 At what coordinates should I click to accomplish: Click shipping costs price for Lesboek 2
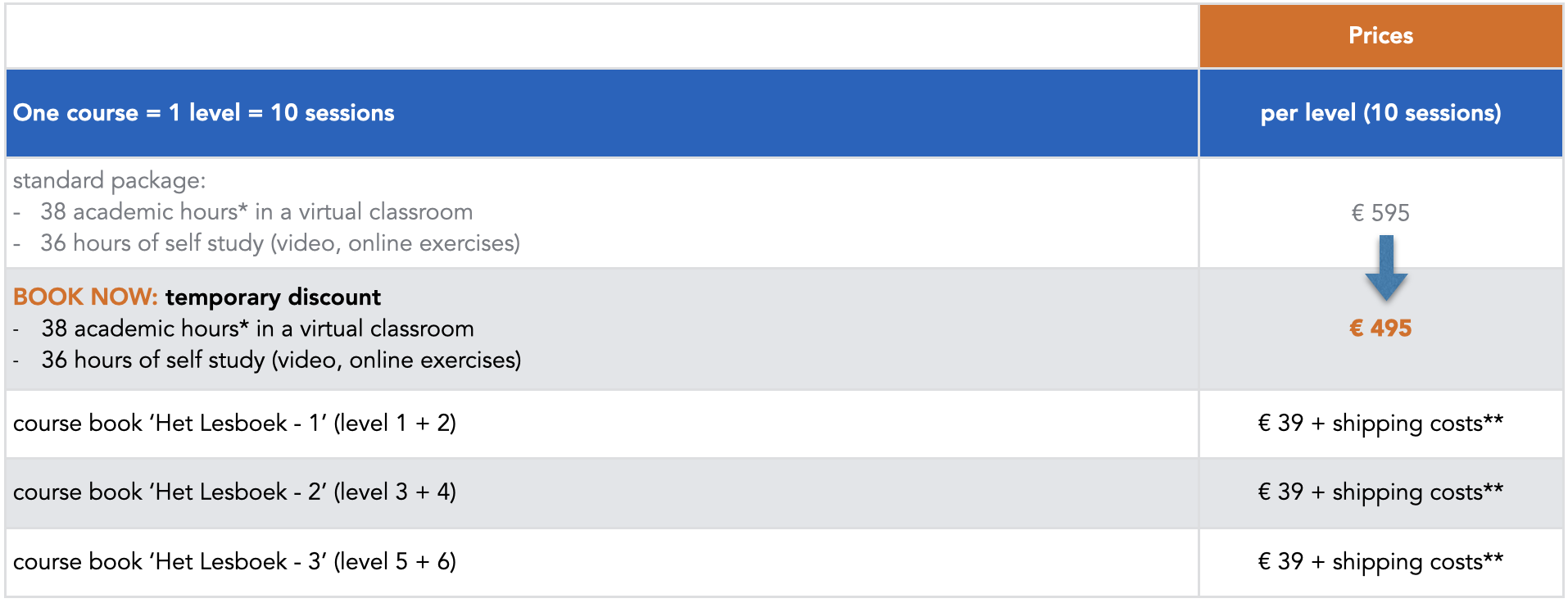pyautogui.click(x=1380, y=492)
